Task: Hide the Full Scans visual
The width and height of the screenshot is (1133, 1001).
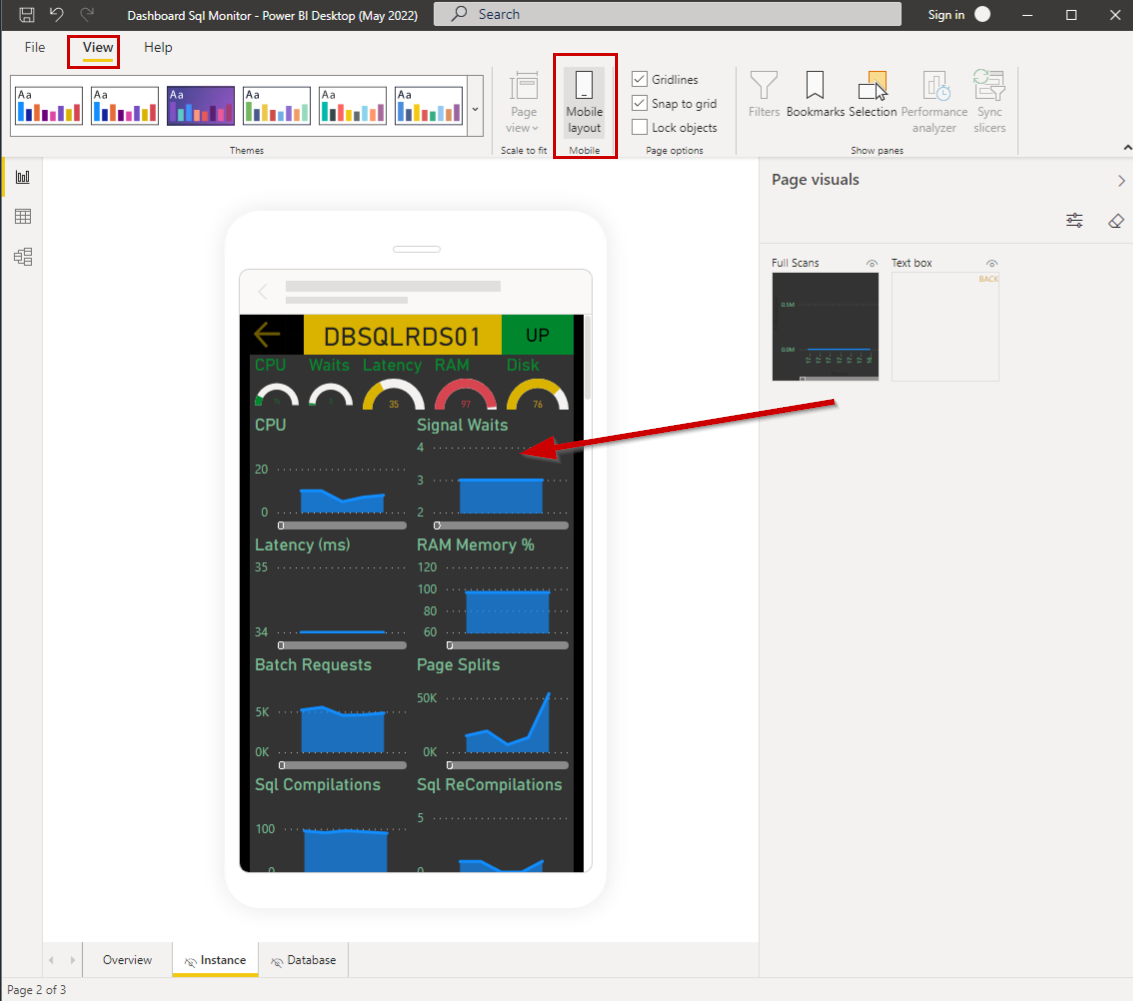Action: (870, 262)
